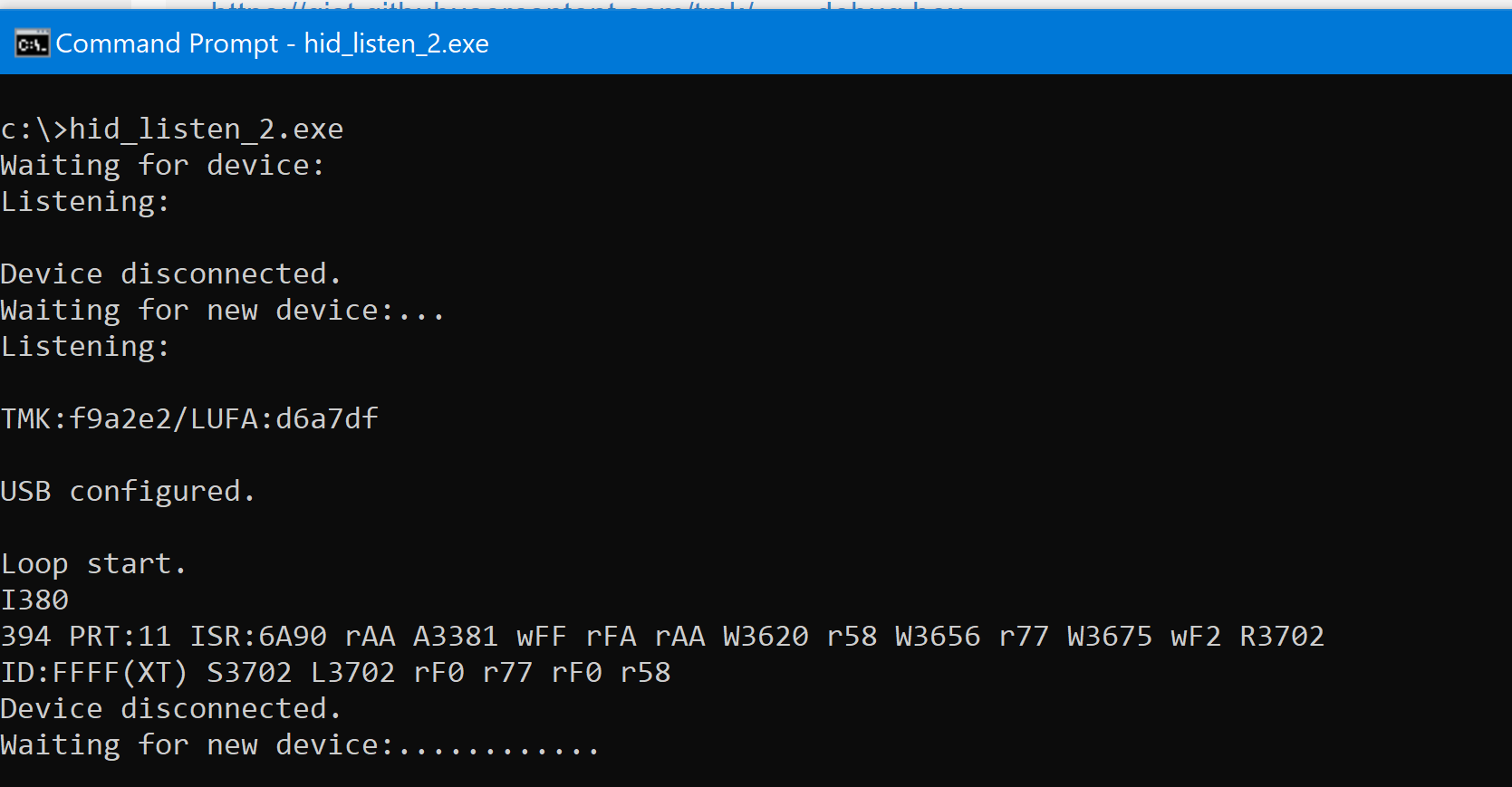Click the typed command "hid_listen_2.exe" at the prompt
Viewport: 1512px width, 787px height.
[207, 130]
